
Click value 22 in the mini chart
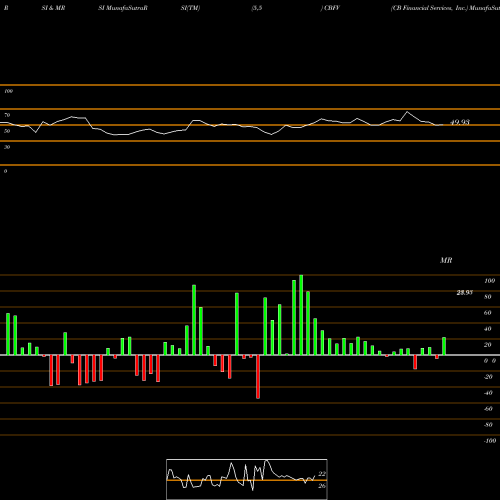click(322, 474)
